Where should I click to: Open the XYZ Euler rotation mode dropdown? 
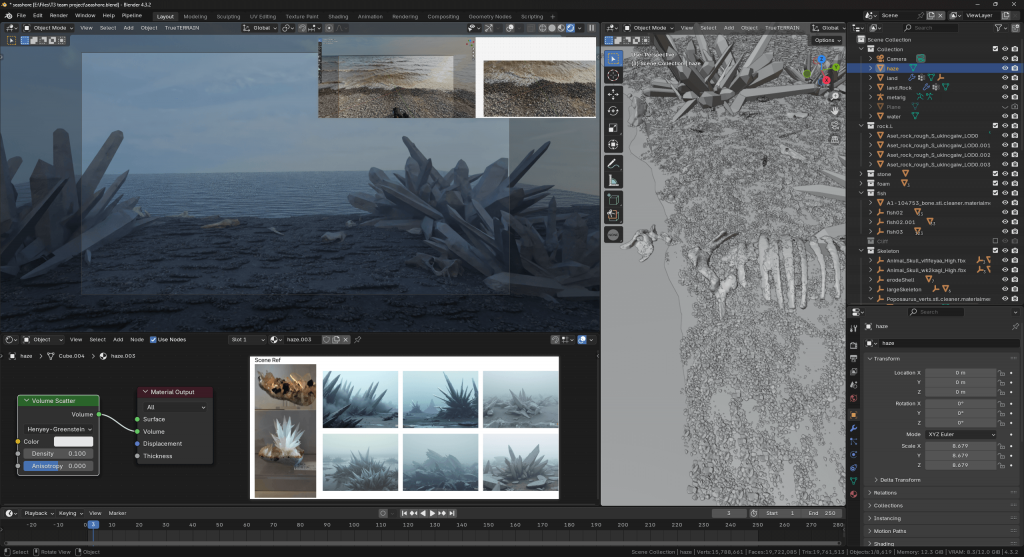click(959, 435)
